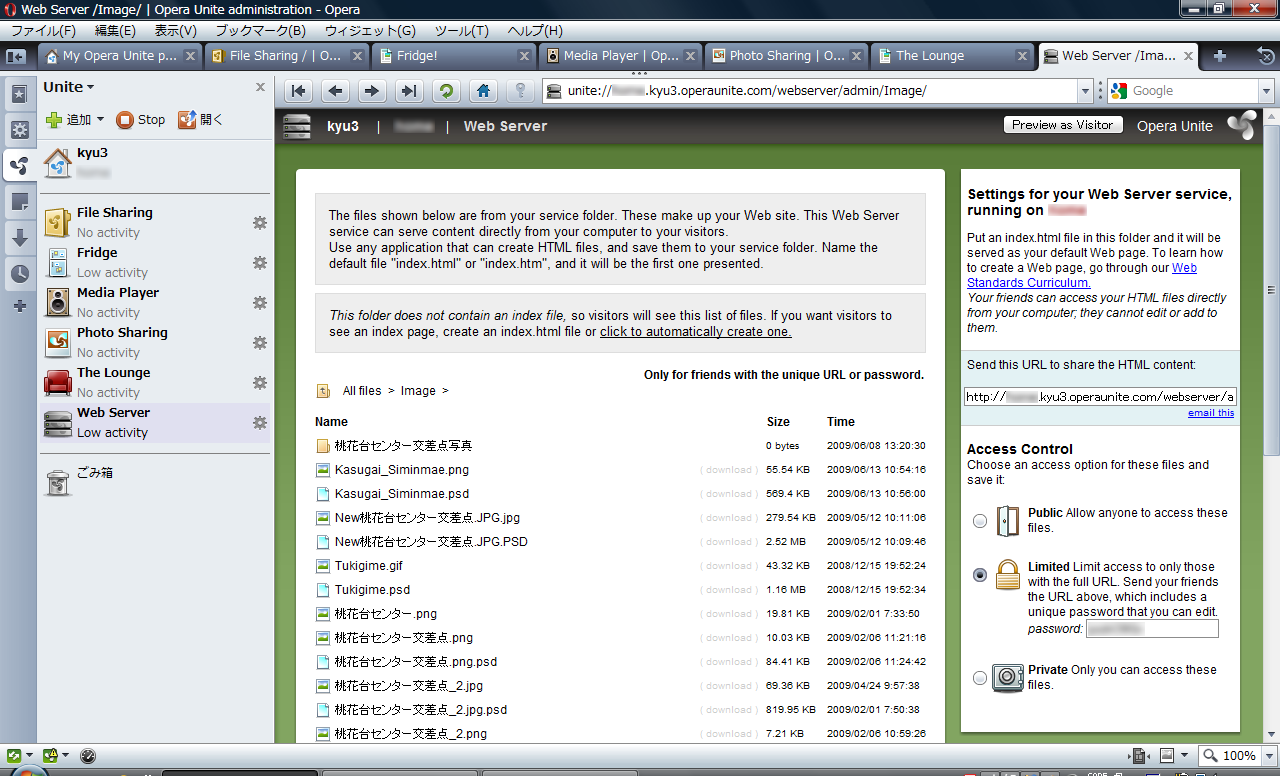Image resolution: width=1280 pixels, height=776 pixels.
Task: Click the Fast Forward navigation button
Action: click(409, 91)
